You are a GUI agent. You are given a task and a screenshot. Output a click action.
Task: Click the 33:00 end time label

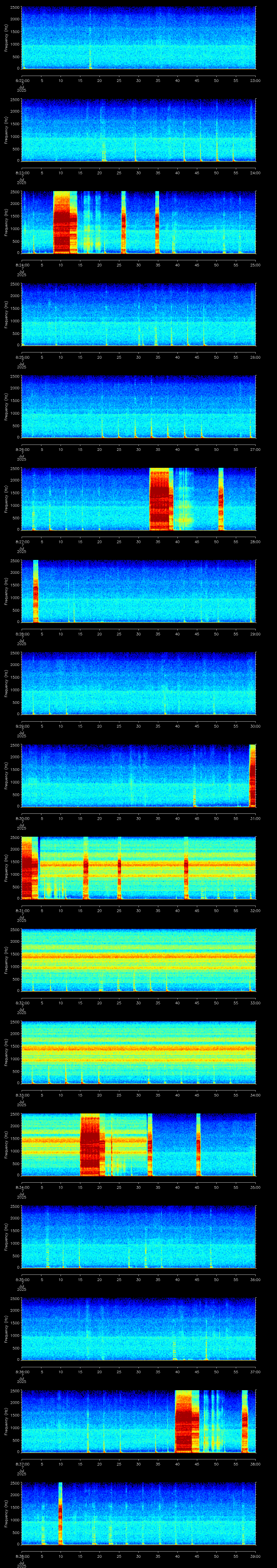[x=255, y=1003]
